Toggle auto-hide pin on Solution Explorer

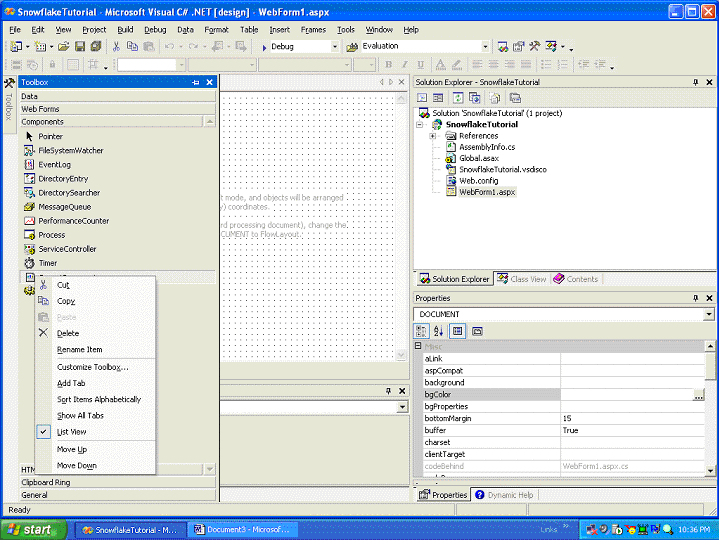point(696,82)
